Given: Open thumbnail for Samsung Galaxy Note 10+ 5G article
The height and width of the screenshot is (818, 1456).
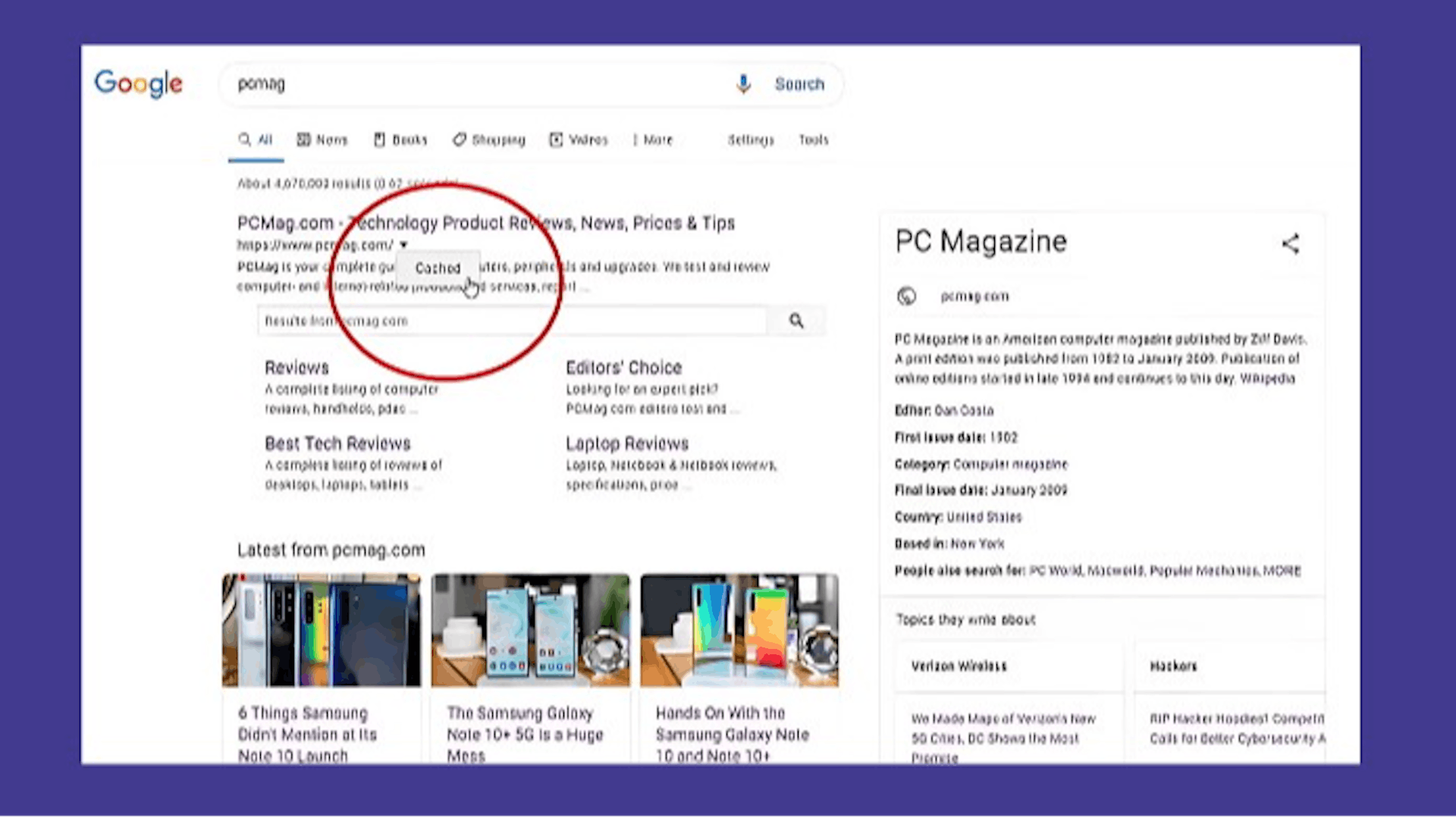Looking at the screenshot, I should click(531, 631).
